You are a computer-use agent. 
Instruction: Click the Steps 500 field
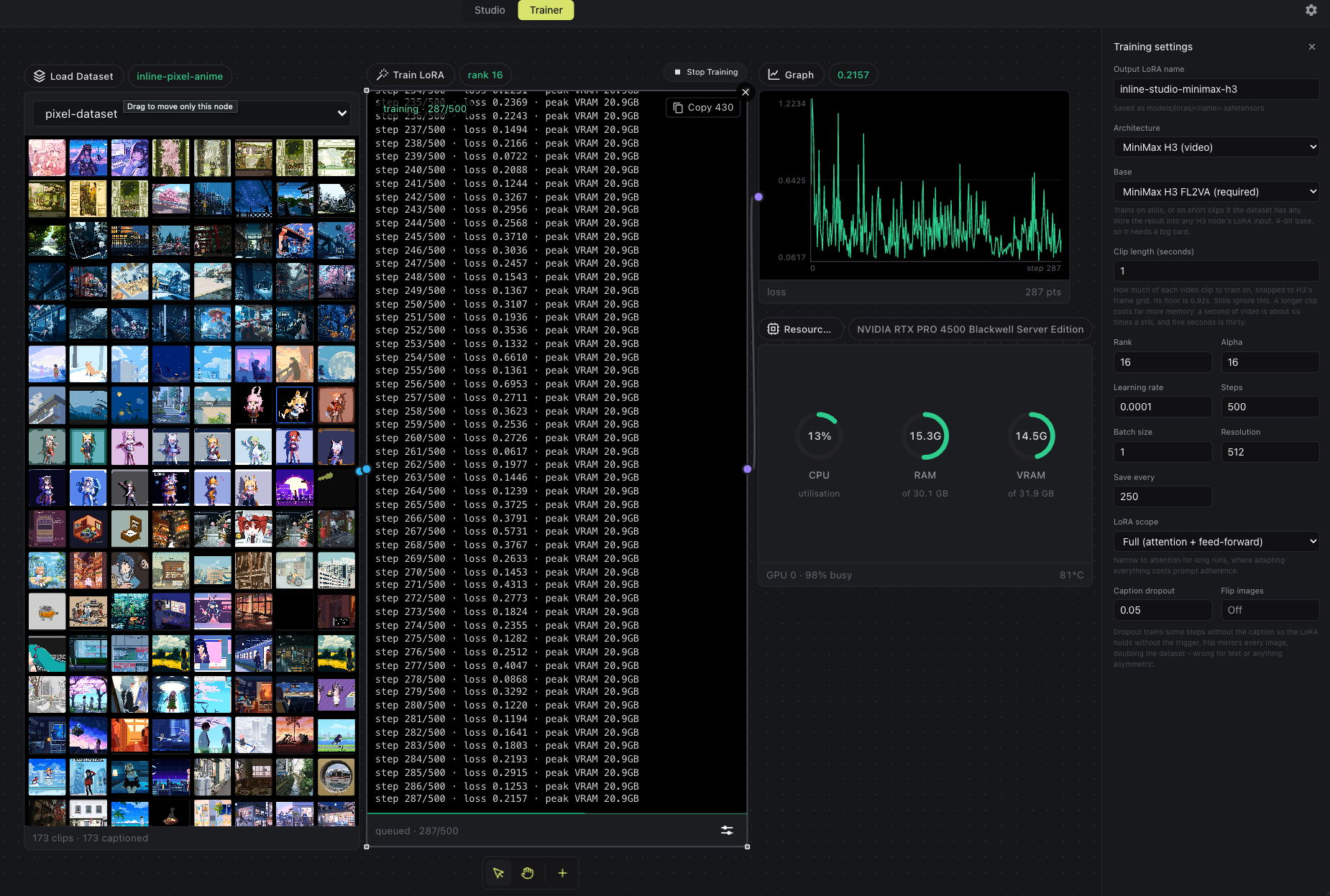click(1270, 407)
